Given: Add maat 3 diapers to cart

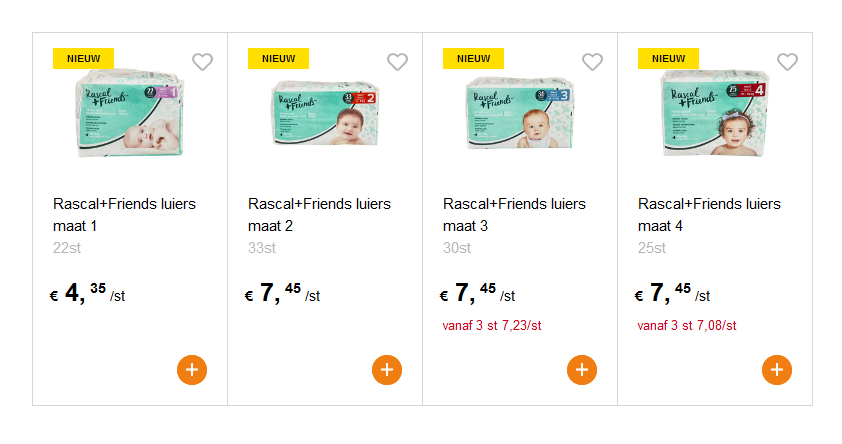Looking at the screenshot, I should 582,370.
